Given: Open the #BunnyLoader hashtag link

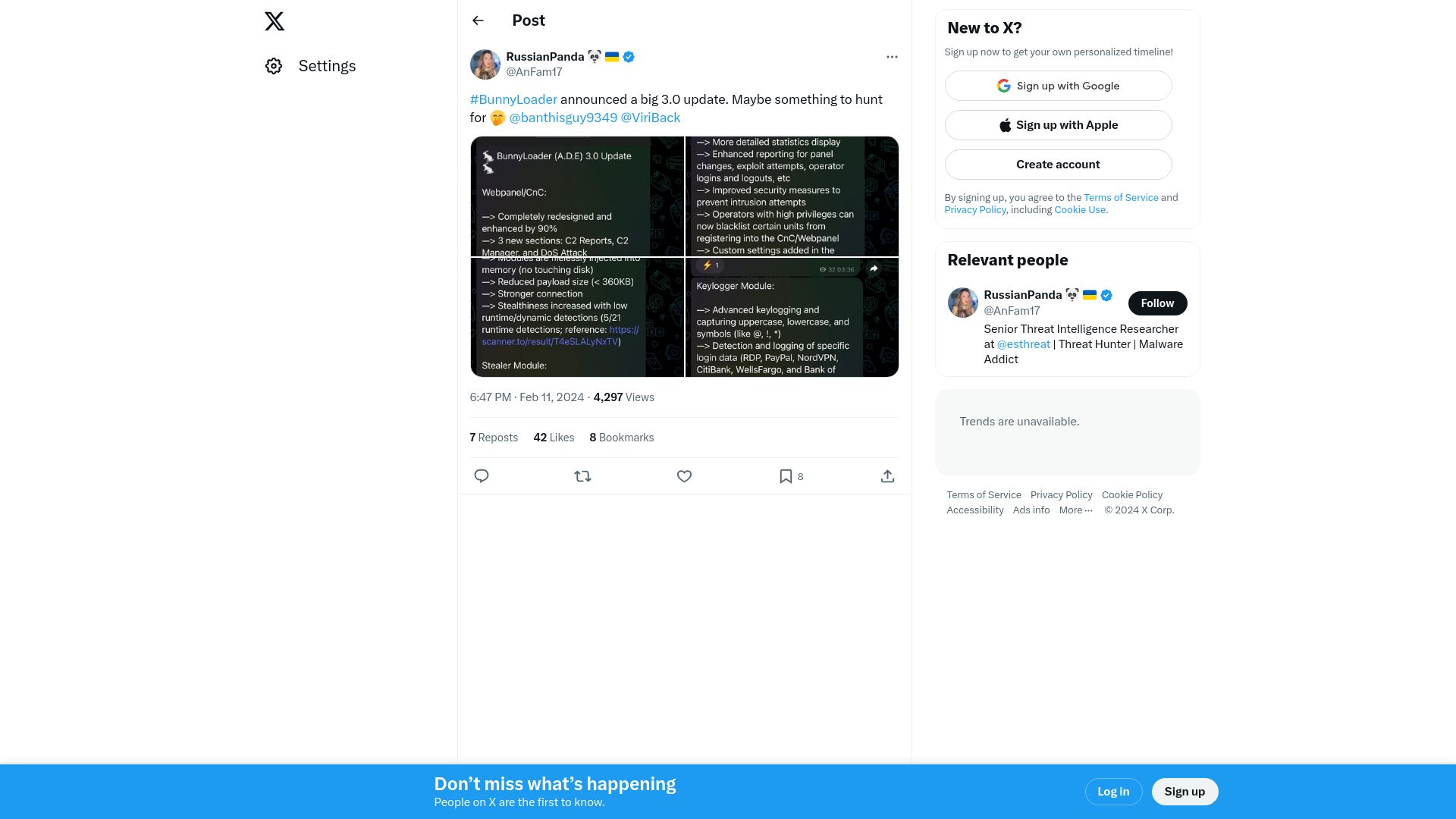Looking at the screenshot, I should click(513, 99).
